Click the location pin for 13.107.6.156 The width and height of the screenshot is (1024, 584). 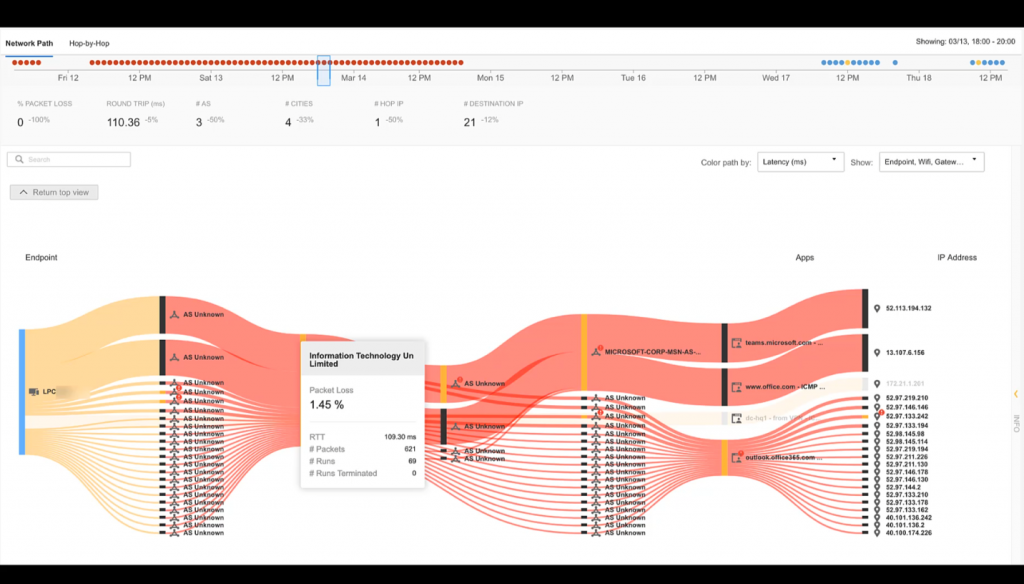tap(877, 353)
